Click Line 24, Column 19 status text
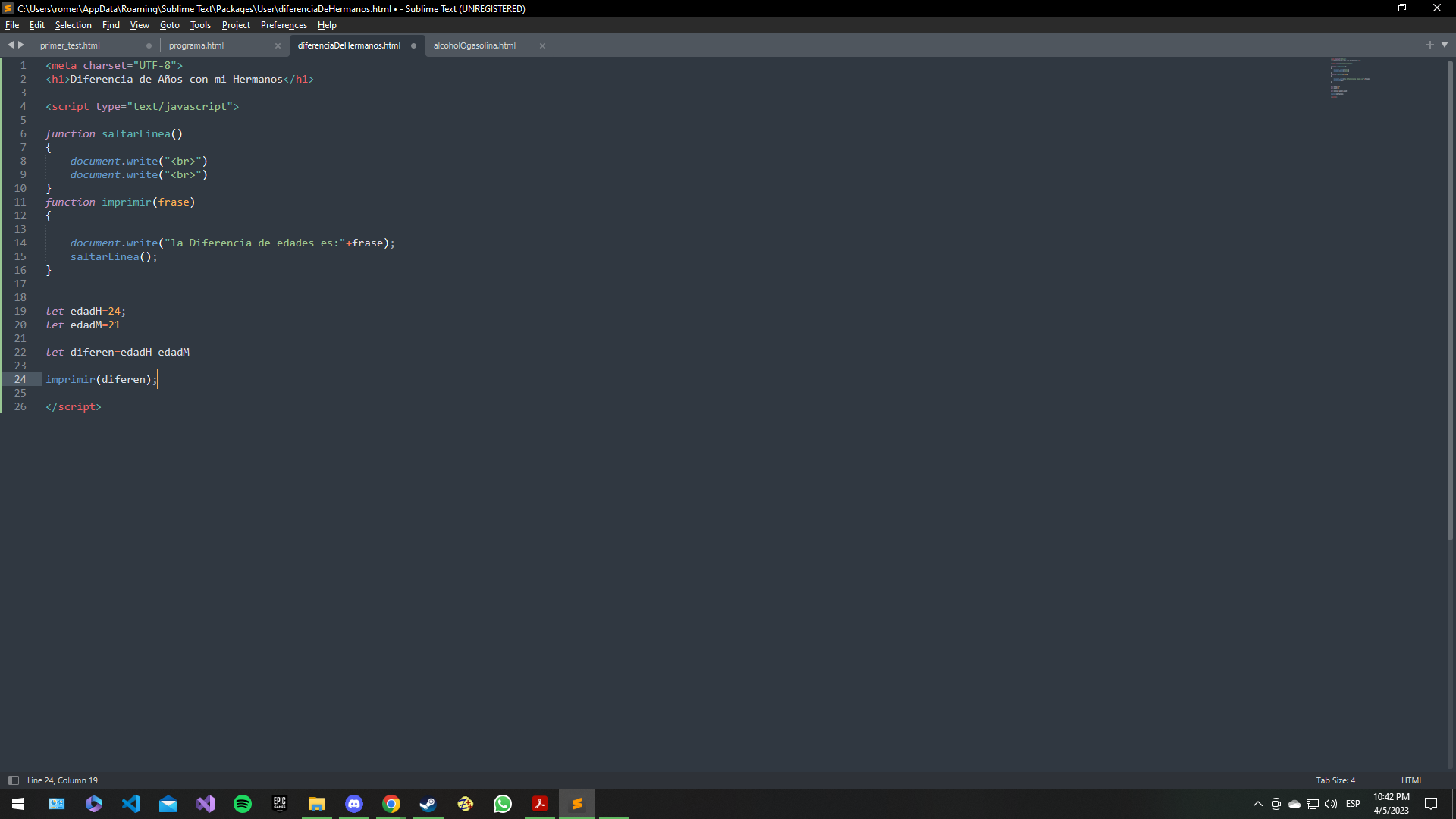The width and height of the screenshot is (1456, 819). (62, 780)
